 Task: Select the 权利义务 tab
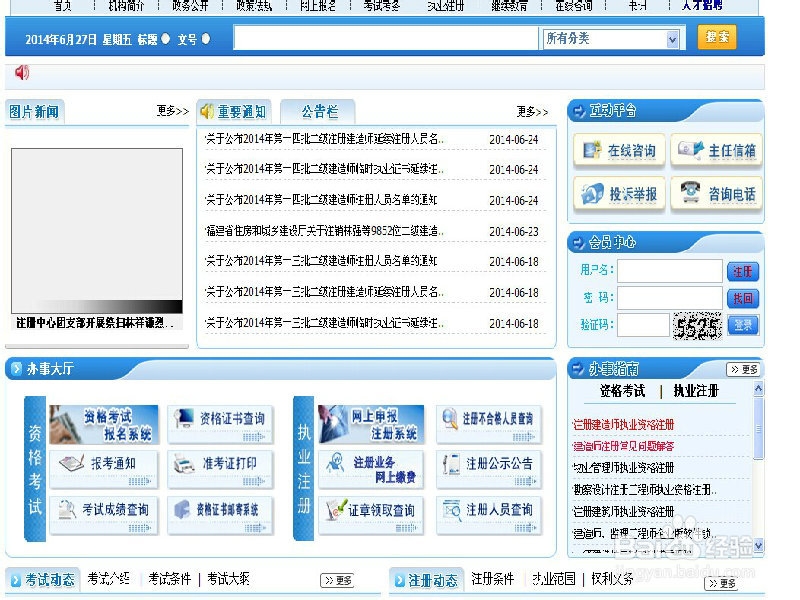612,579
